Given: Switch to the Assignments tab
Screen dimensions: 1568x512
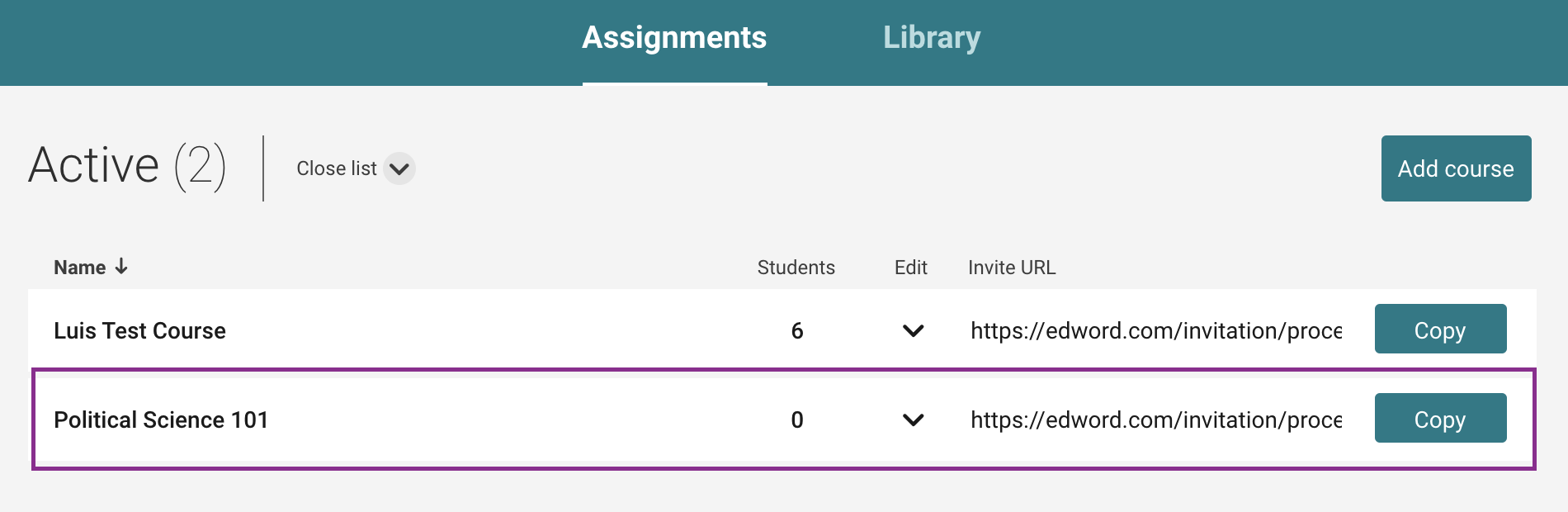Looking at the screenshot, I should (674, 38).
